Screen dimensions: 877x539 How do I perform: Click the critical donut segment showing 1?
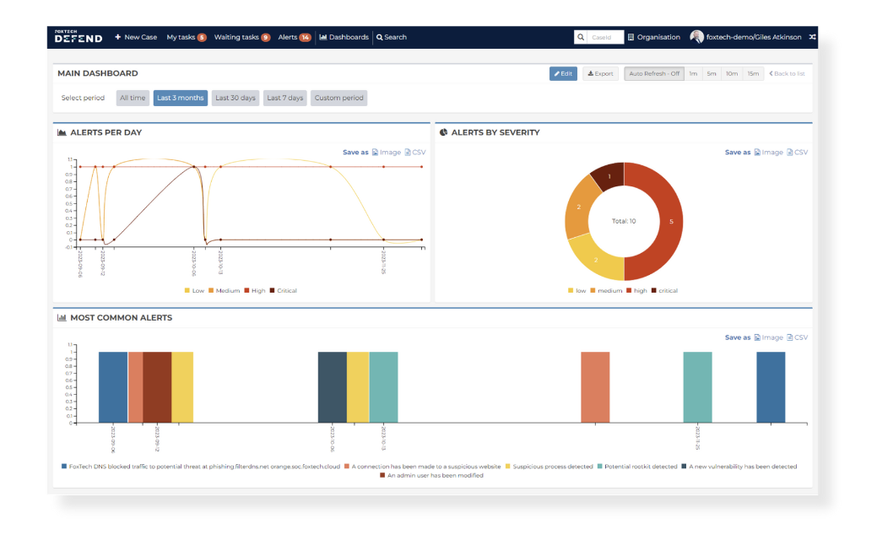point(609,176)
